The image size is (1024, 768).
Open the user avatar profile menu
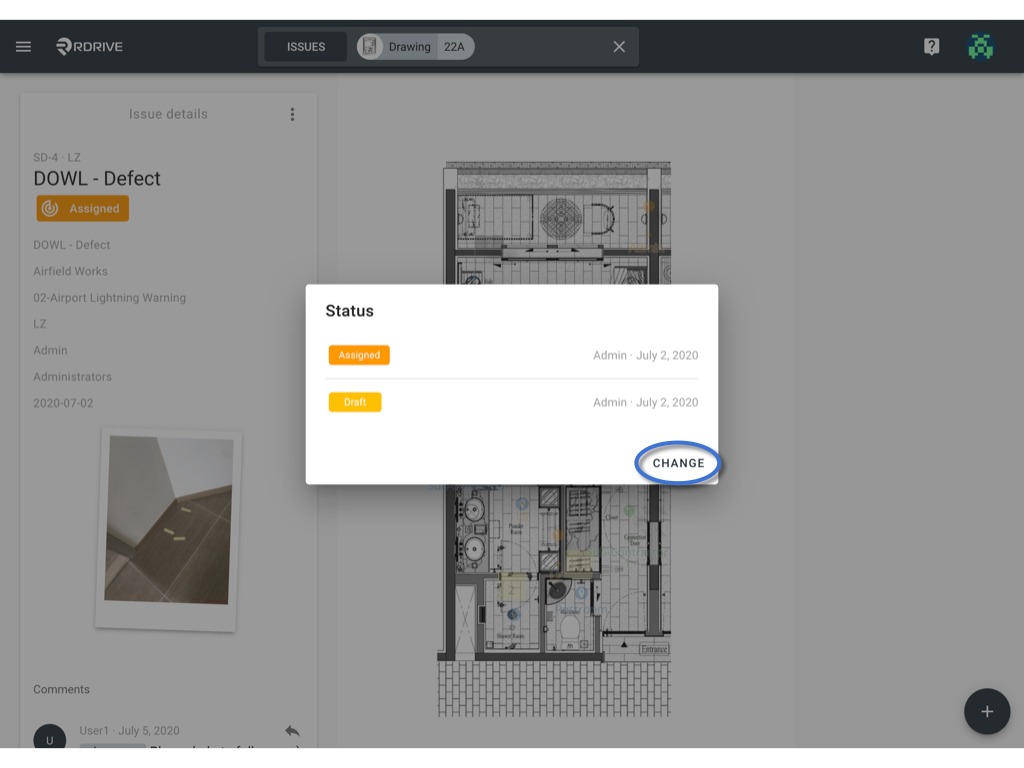980,46
